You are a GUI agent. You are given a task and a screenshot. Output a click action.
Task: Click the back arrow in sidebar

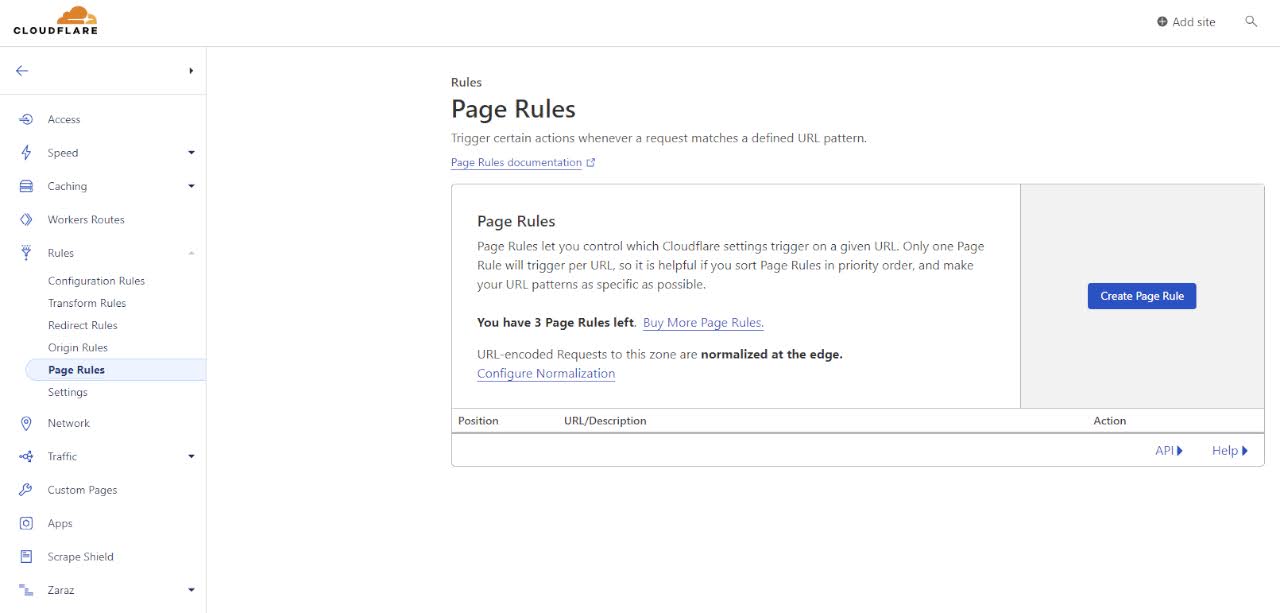[x=22, y=71]
